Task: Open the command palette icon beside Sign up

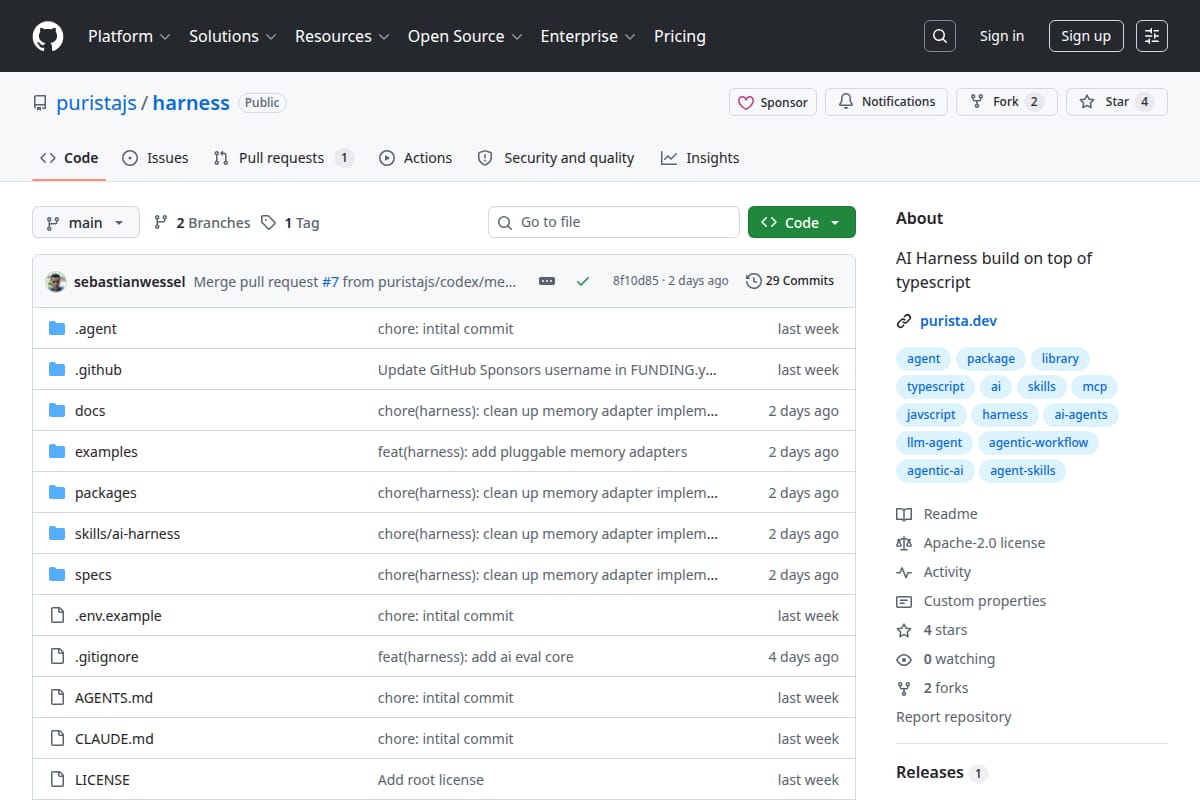Action: 1152,36
